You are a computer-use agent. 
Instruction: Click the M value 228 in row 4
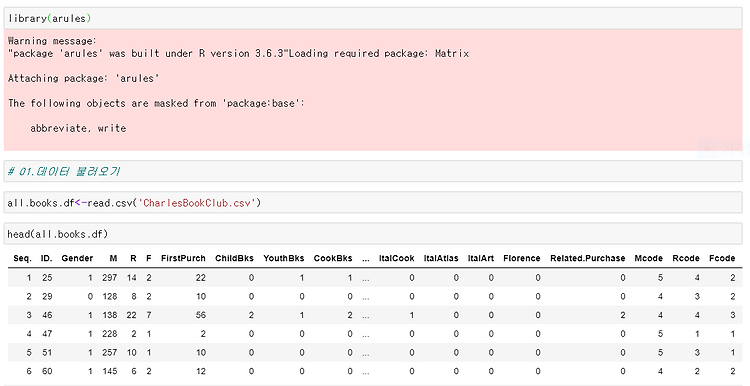coord(110,334)
